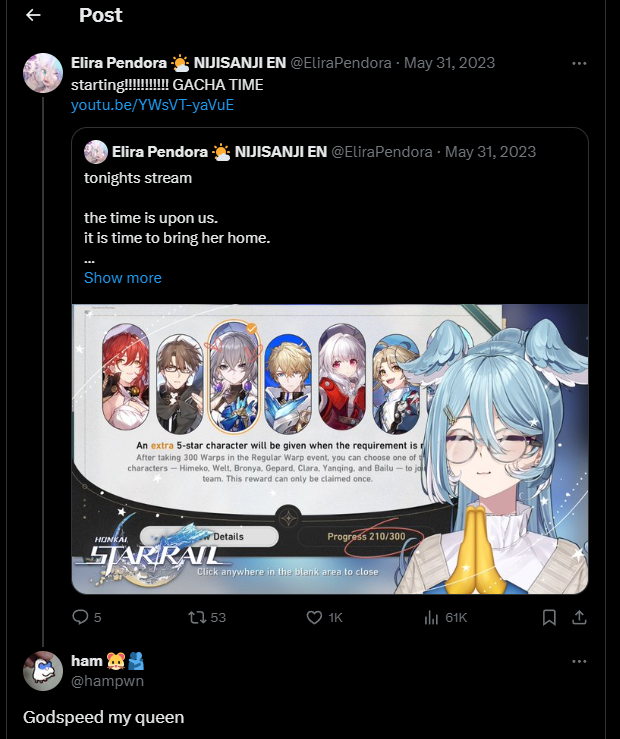
Task: Open quoted tweet author name Elira Pendora
Action: point(160,152)
